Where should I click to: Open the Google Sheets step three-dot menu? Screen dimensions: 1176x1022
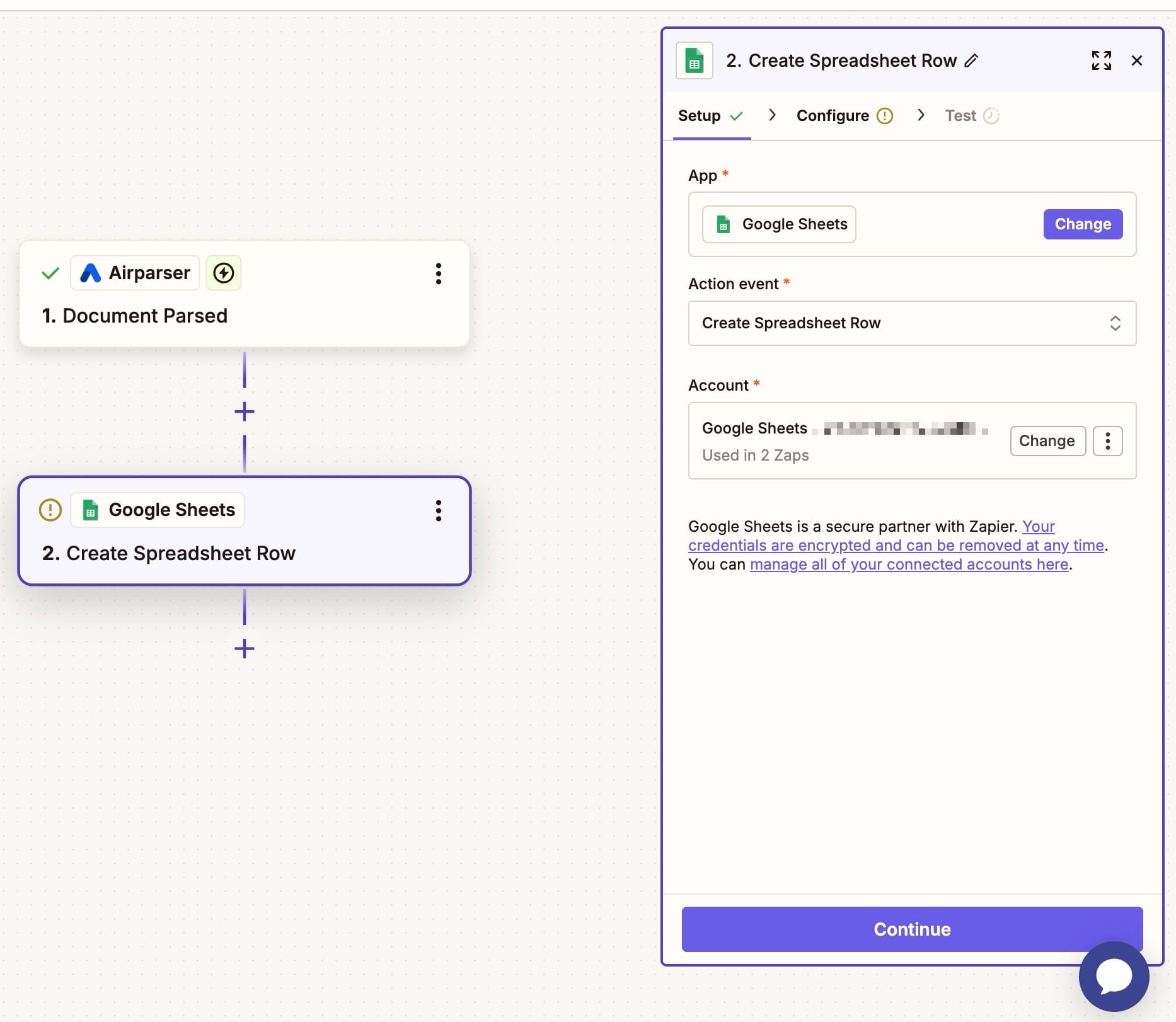(438, 510)
